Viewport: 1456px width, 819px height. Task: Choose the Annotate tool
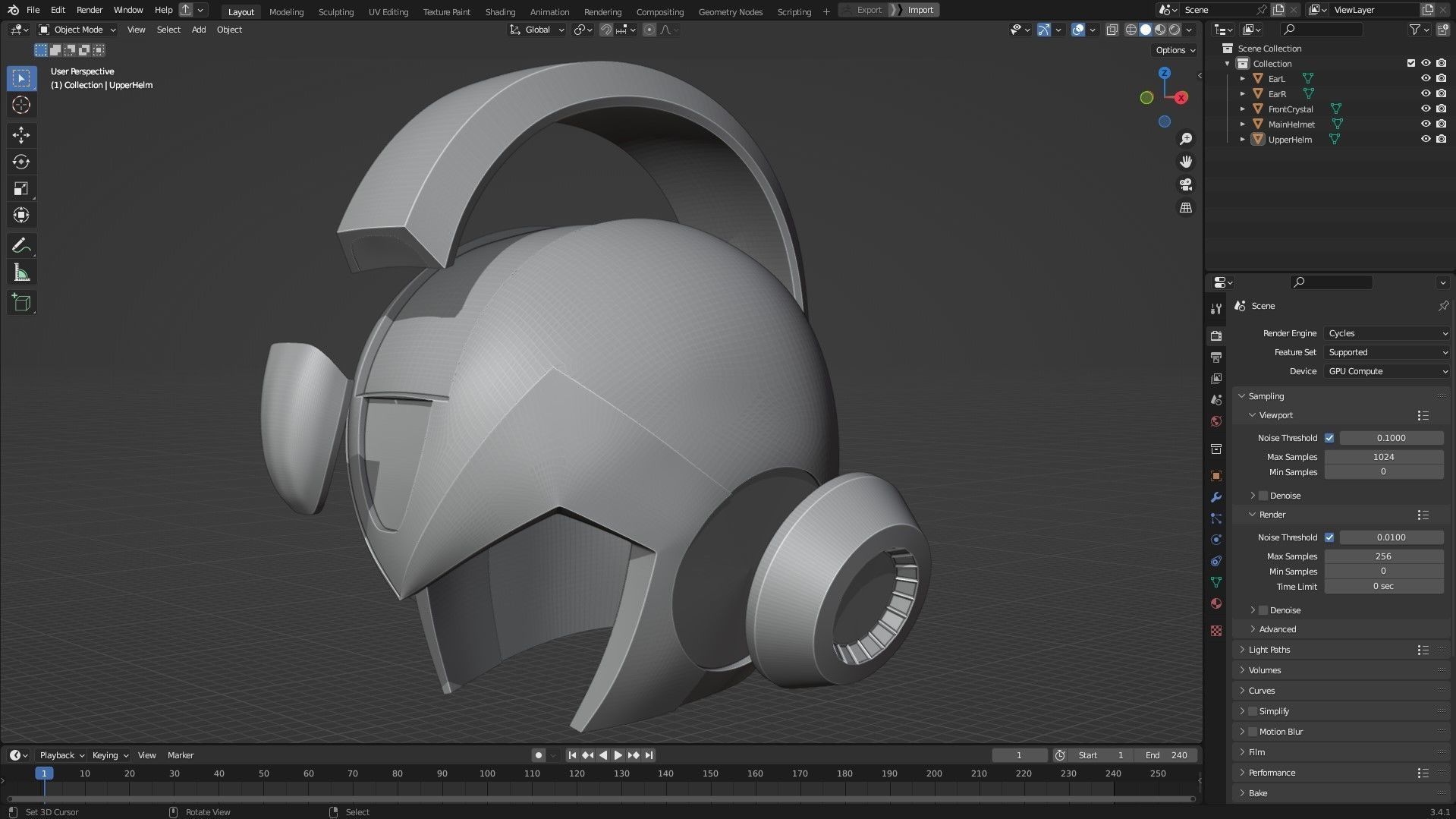(x=21, y=245)
